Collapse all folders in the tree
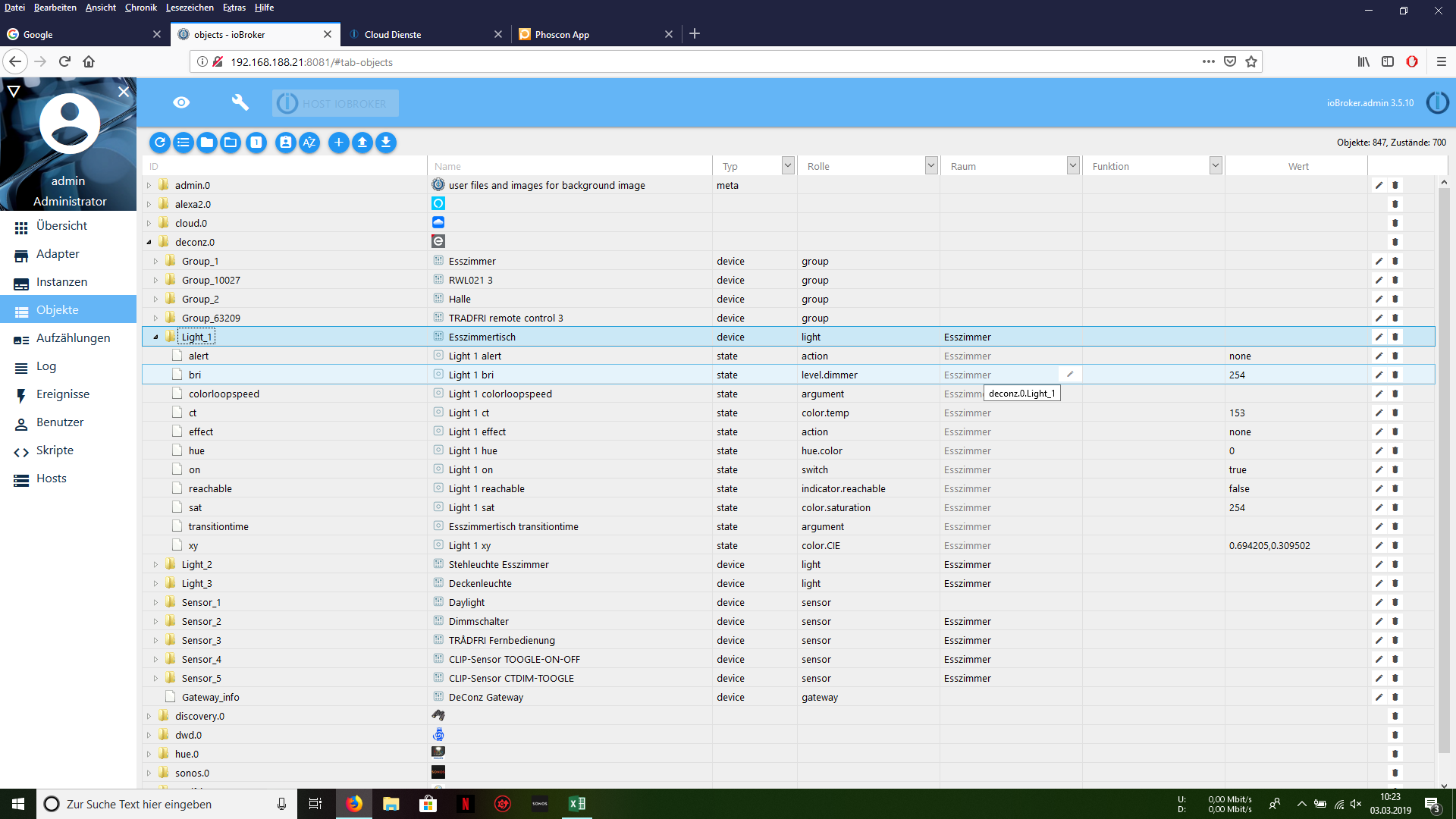The width and height of the screenshot is (1456, 819). pyautogui.click(x=207, y=143)
